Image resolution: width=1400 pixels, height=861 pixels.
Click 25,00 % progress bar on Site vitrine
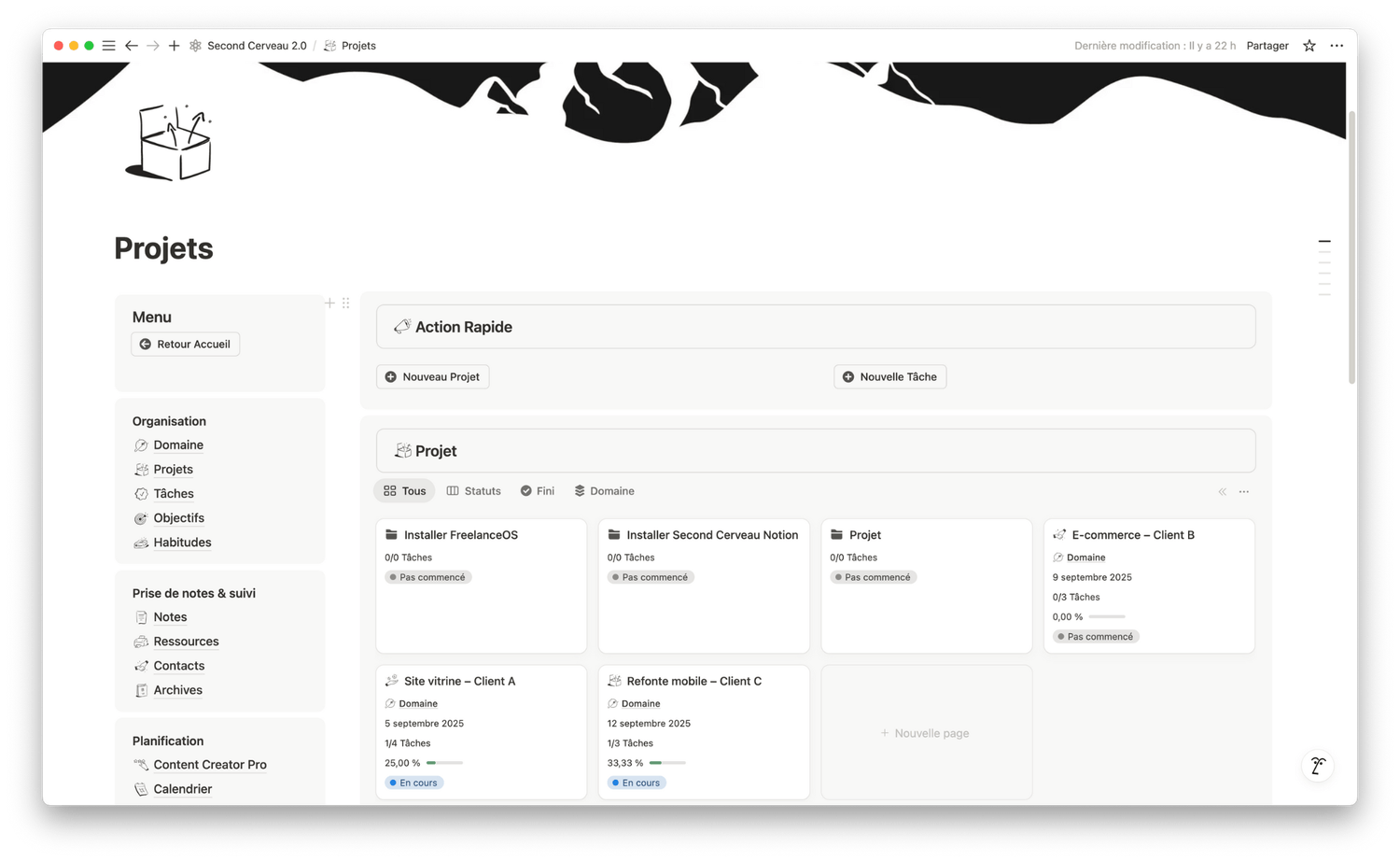click(444, 763)
